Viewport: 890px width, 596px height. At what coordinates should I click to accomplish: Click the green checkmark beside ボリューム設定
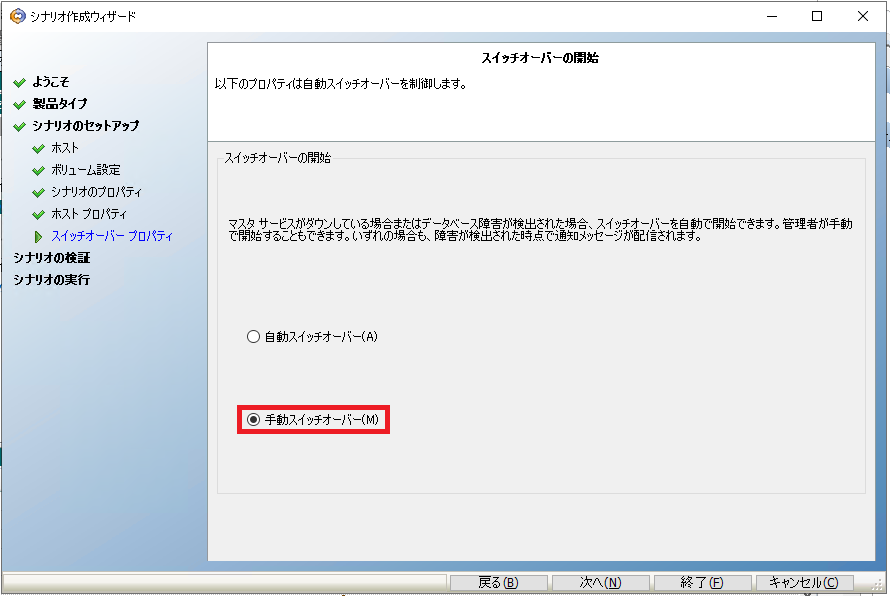click(x=39, y=171)
